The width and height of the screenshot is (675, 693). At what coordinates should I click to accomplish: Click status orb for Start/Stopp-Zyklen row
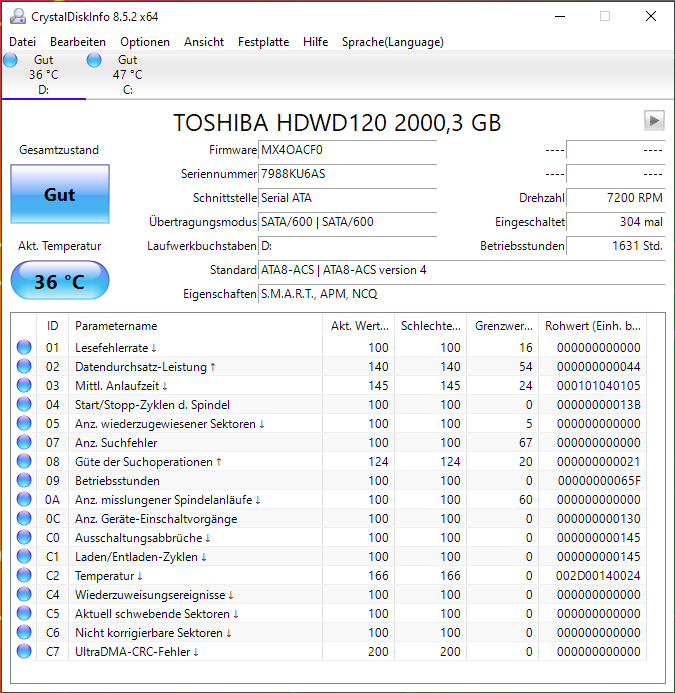[24, 404]
